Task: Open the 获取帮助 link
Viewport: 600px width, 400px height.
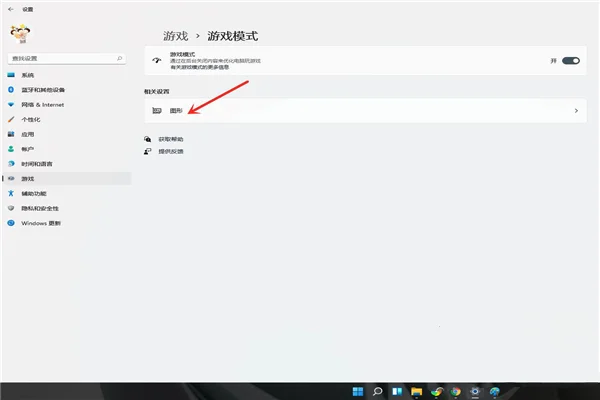Action: point(171,139)
